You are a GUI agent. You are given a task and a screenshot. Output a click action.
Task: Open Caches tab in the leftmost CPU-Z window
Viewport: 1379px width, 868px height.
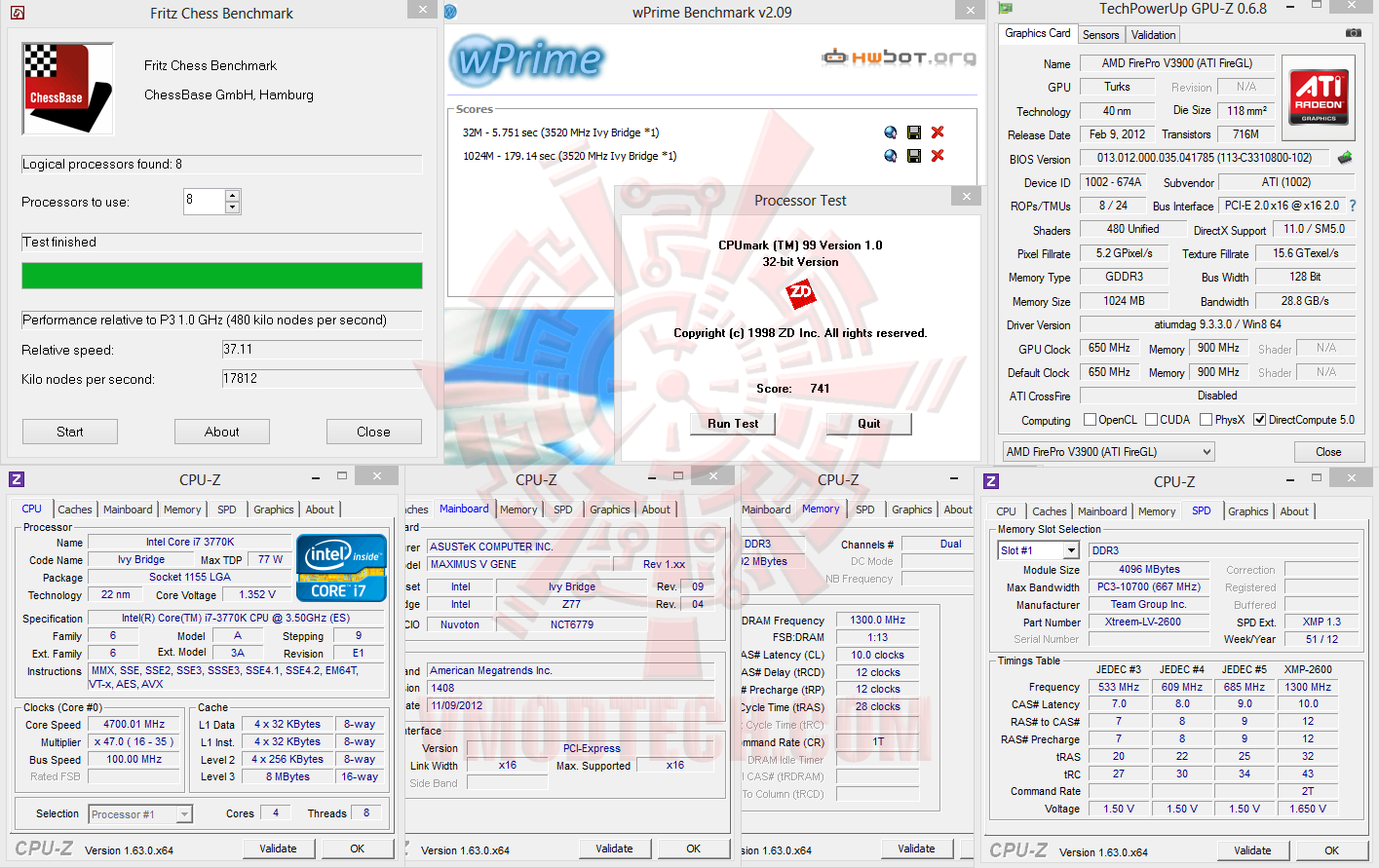75,509
